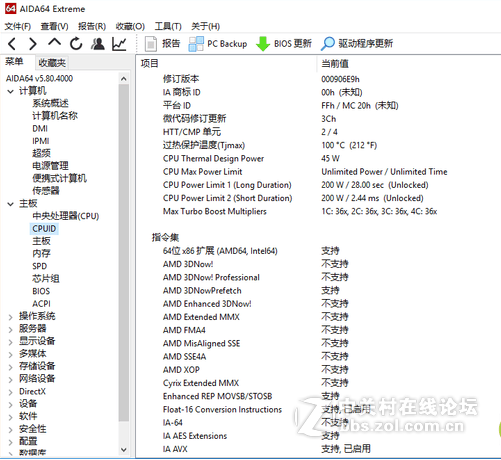Select 芯片组 in the tree
This screenshot has width=501, height=460.
tap(46, 279)
